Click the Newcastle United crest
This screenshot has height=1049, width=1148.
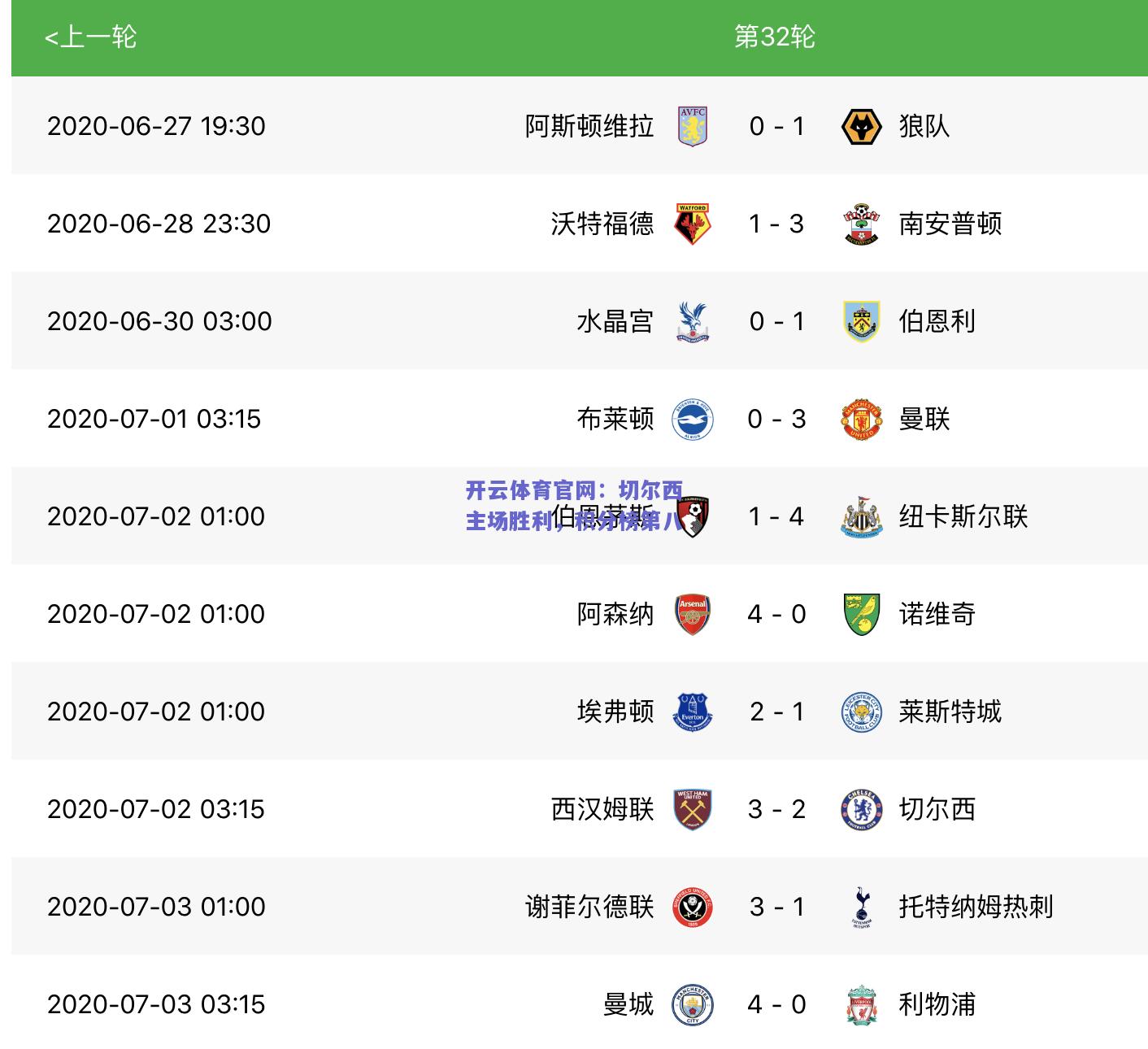861,516
